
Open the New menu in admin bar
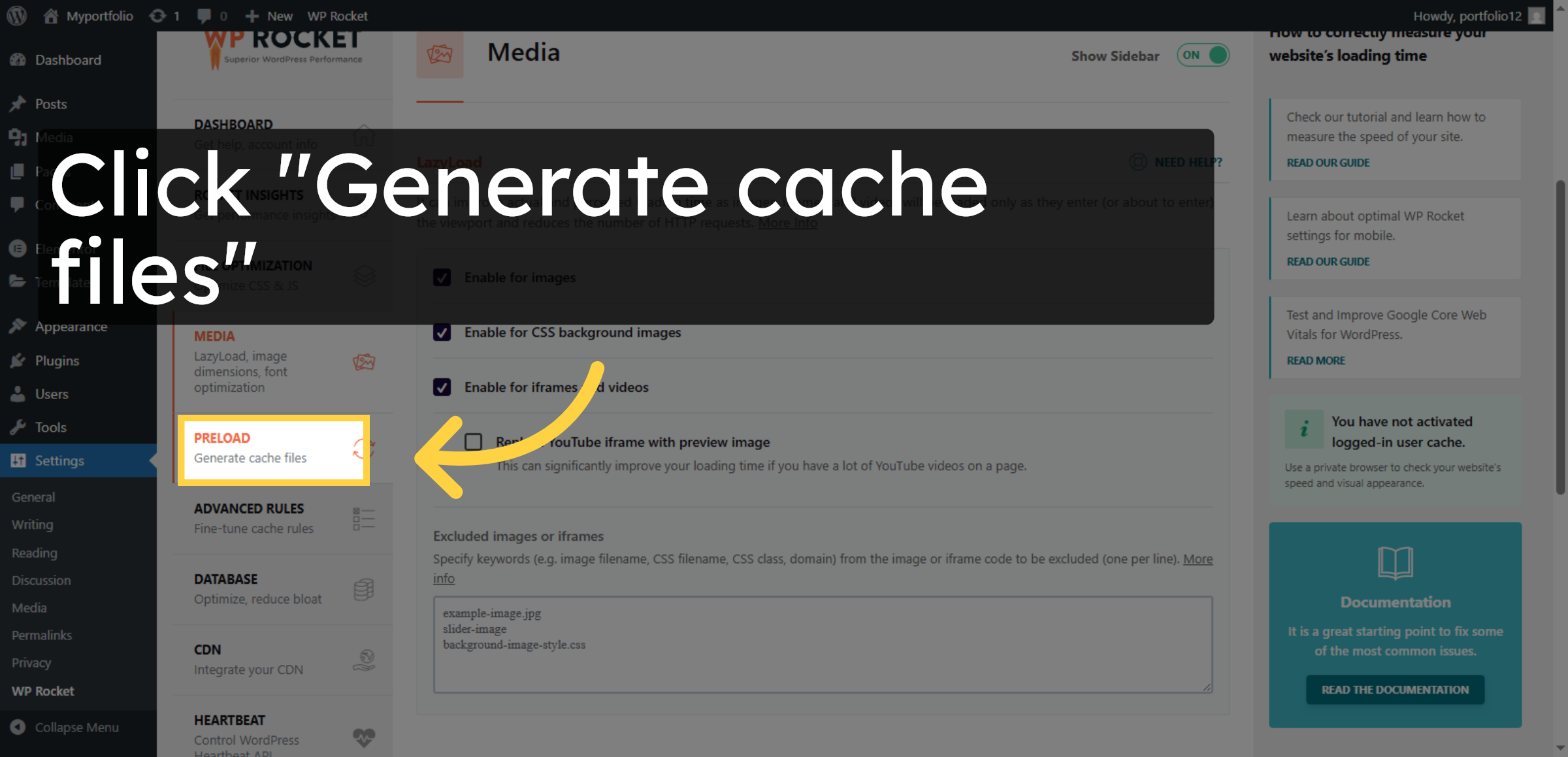pos(269,15)
